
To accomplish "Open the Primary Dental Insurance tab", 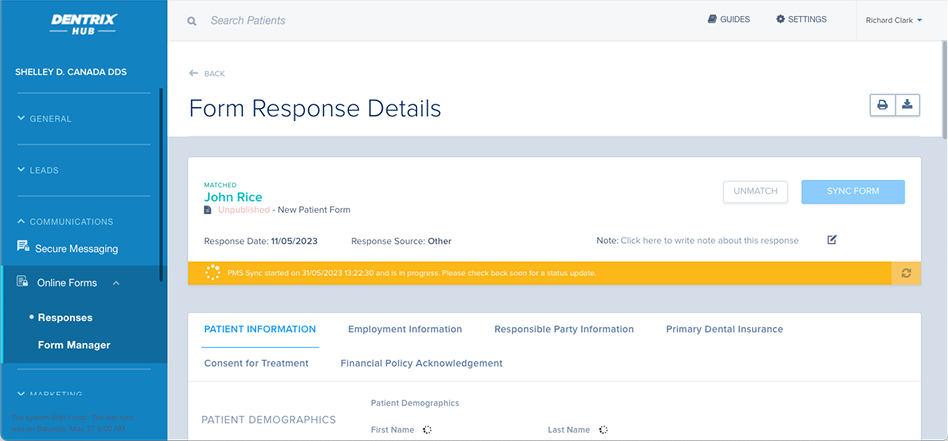I will coord(724,330).
